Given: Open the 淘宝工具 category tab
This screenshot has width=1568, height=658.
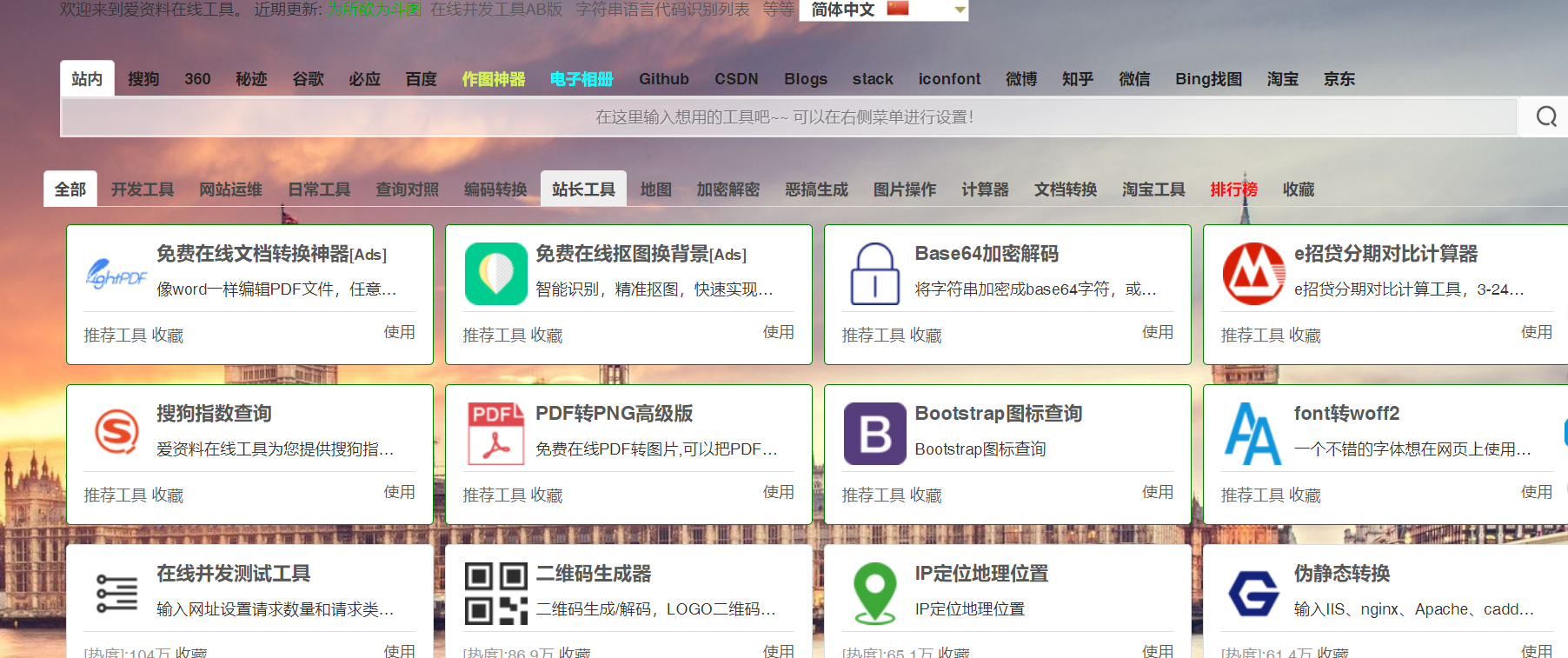Looking at the screenshot, I should coord(1153,189).
